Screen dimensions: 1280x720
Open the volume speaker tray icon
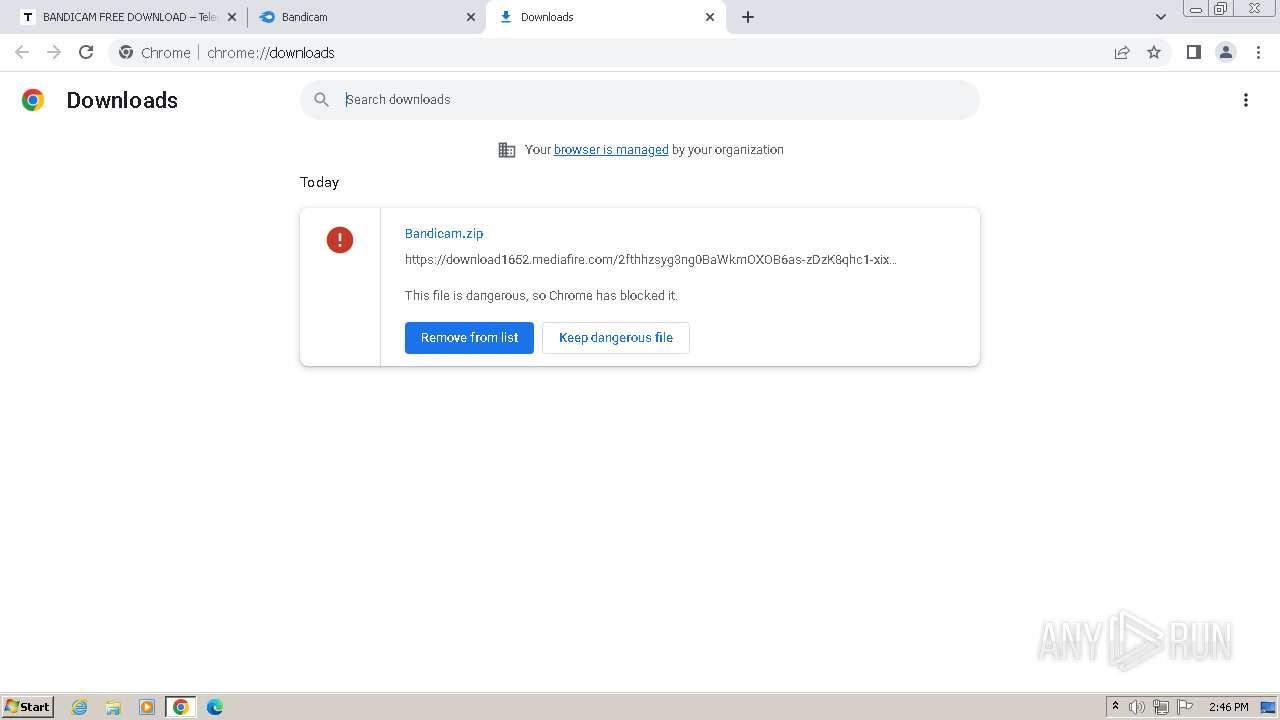(x=1137, y=707)
